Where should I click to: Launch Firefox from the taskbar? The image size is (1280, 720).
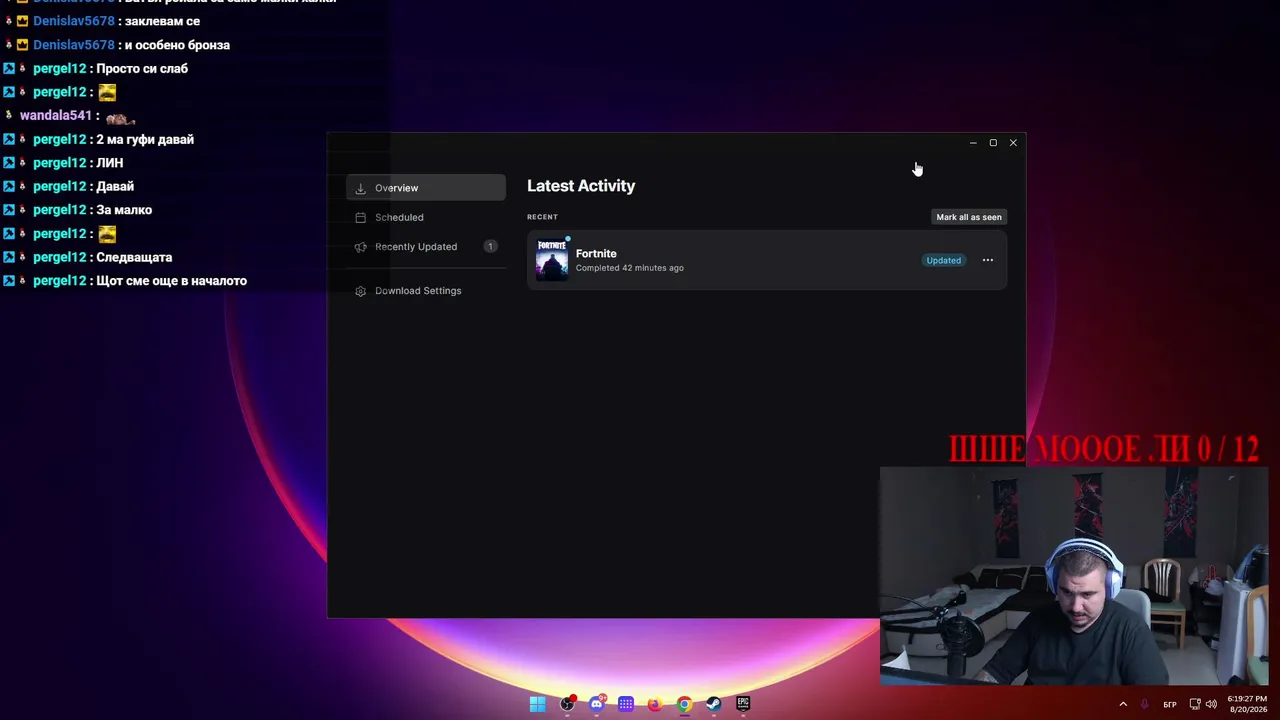[655, 704]
